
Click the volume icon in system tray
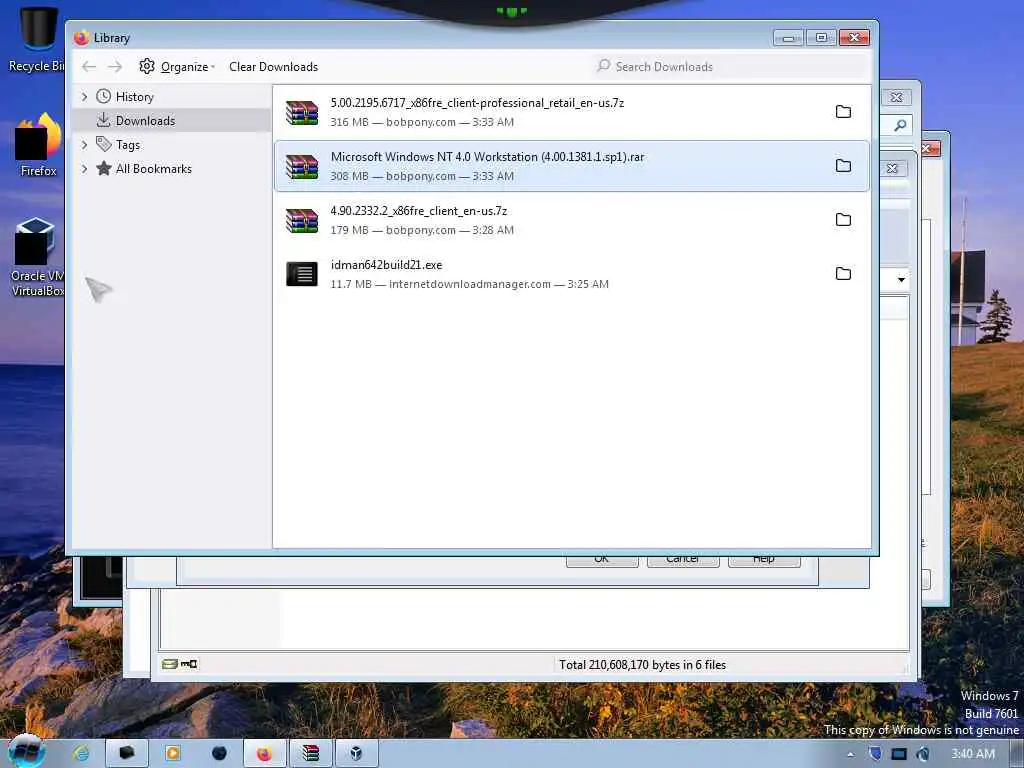(x=923, y=754)
